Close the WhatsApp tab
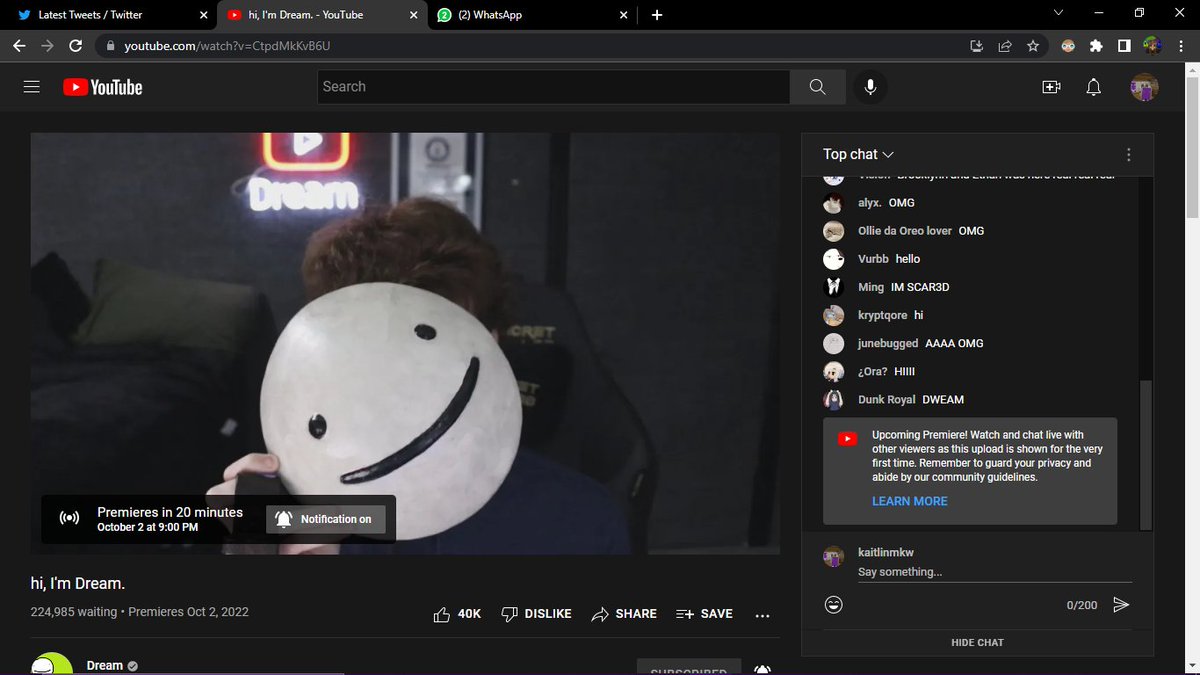 click(623, 15)
